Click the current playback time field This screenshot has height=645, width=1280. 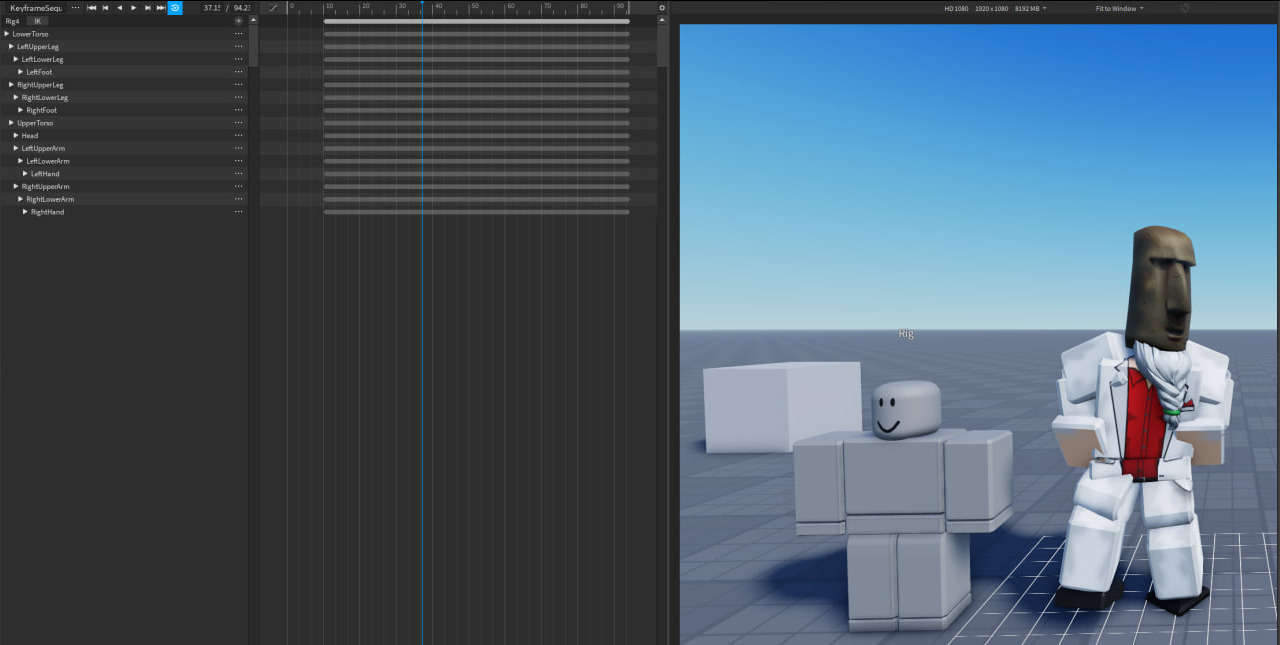210,8
